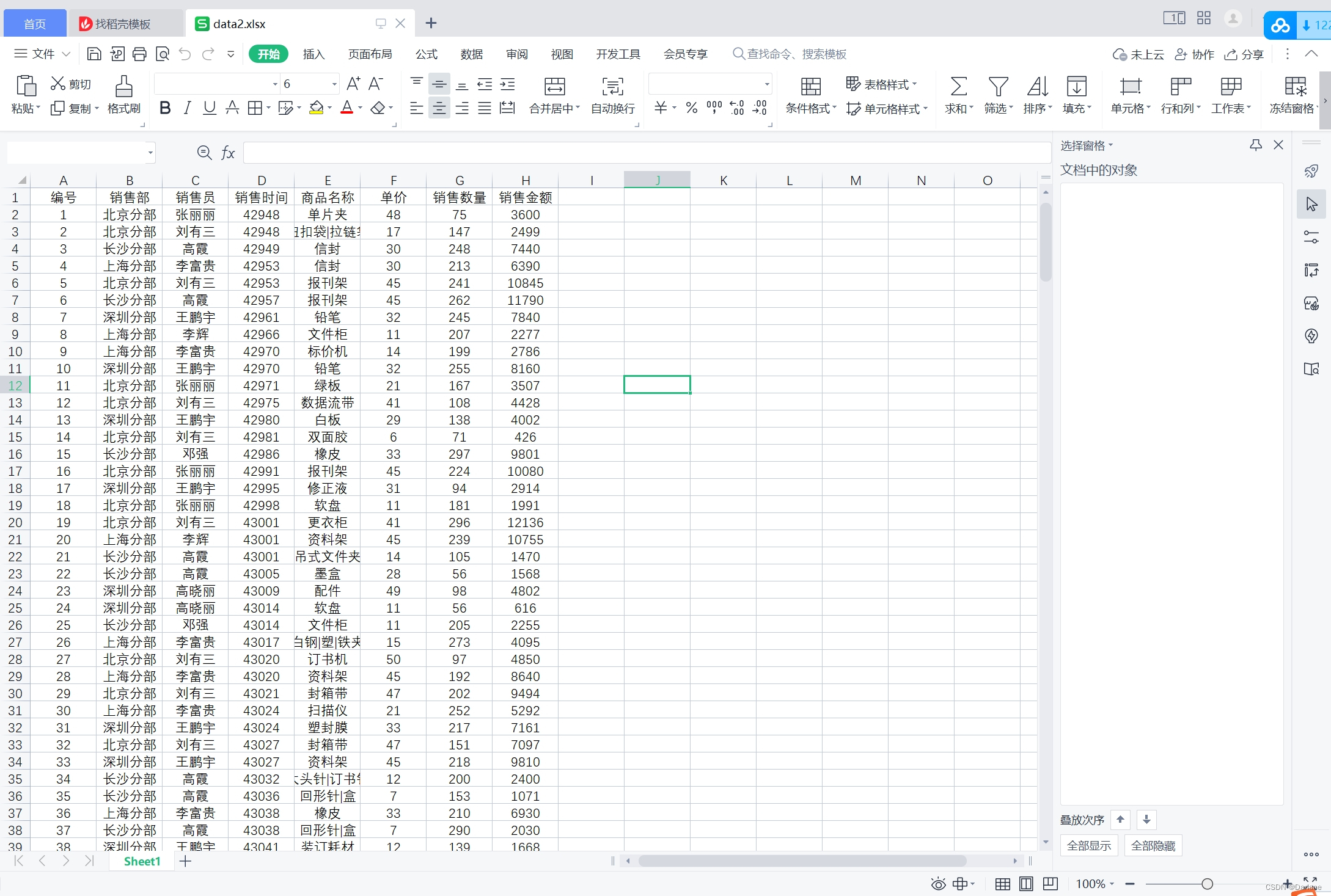The width and height of the screenshot is (1331, 896).
Task: Switch to the 插入 ribbon tab
Action: 313,54
